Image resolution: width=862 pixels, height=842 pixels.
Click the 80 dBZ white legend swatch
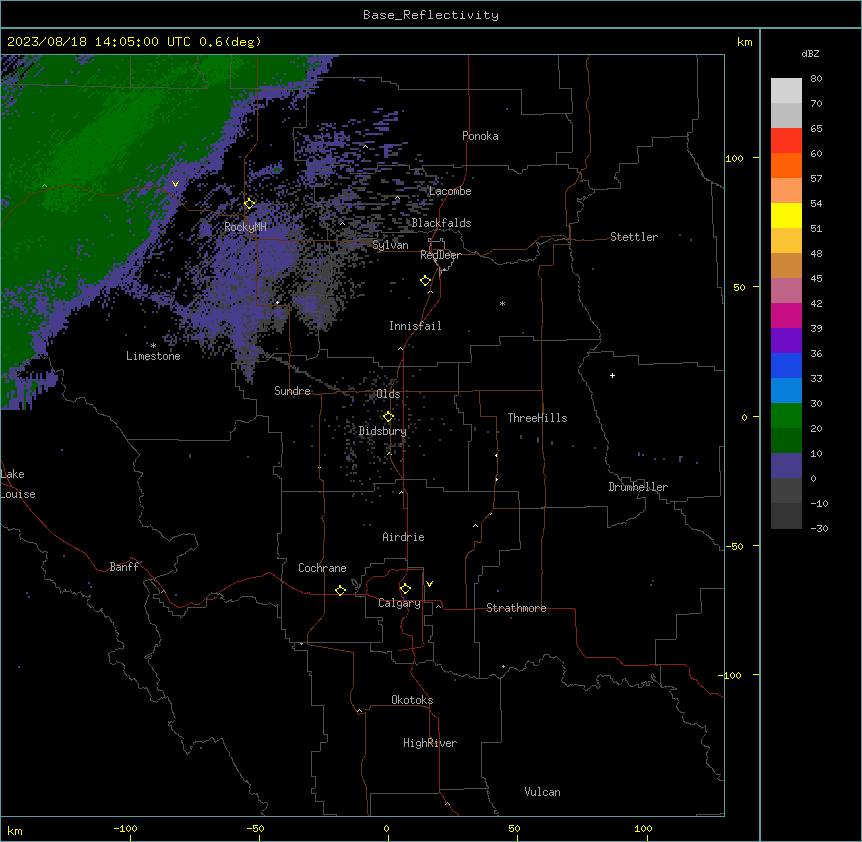pos(786,91)
